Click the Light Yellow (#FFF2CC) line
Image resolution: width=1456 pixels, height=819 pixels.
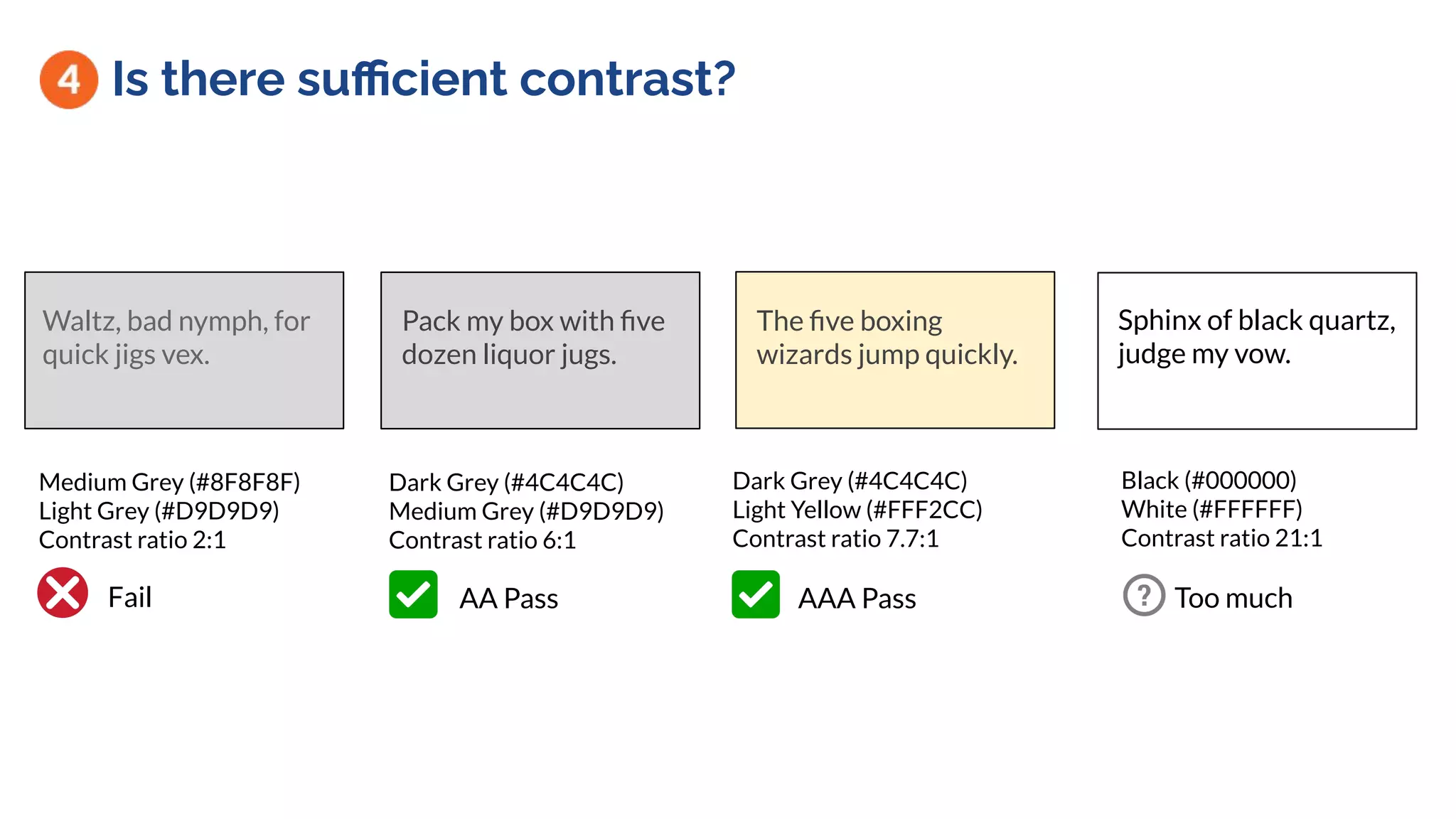857,510
